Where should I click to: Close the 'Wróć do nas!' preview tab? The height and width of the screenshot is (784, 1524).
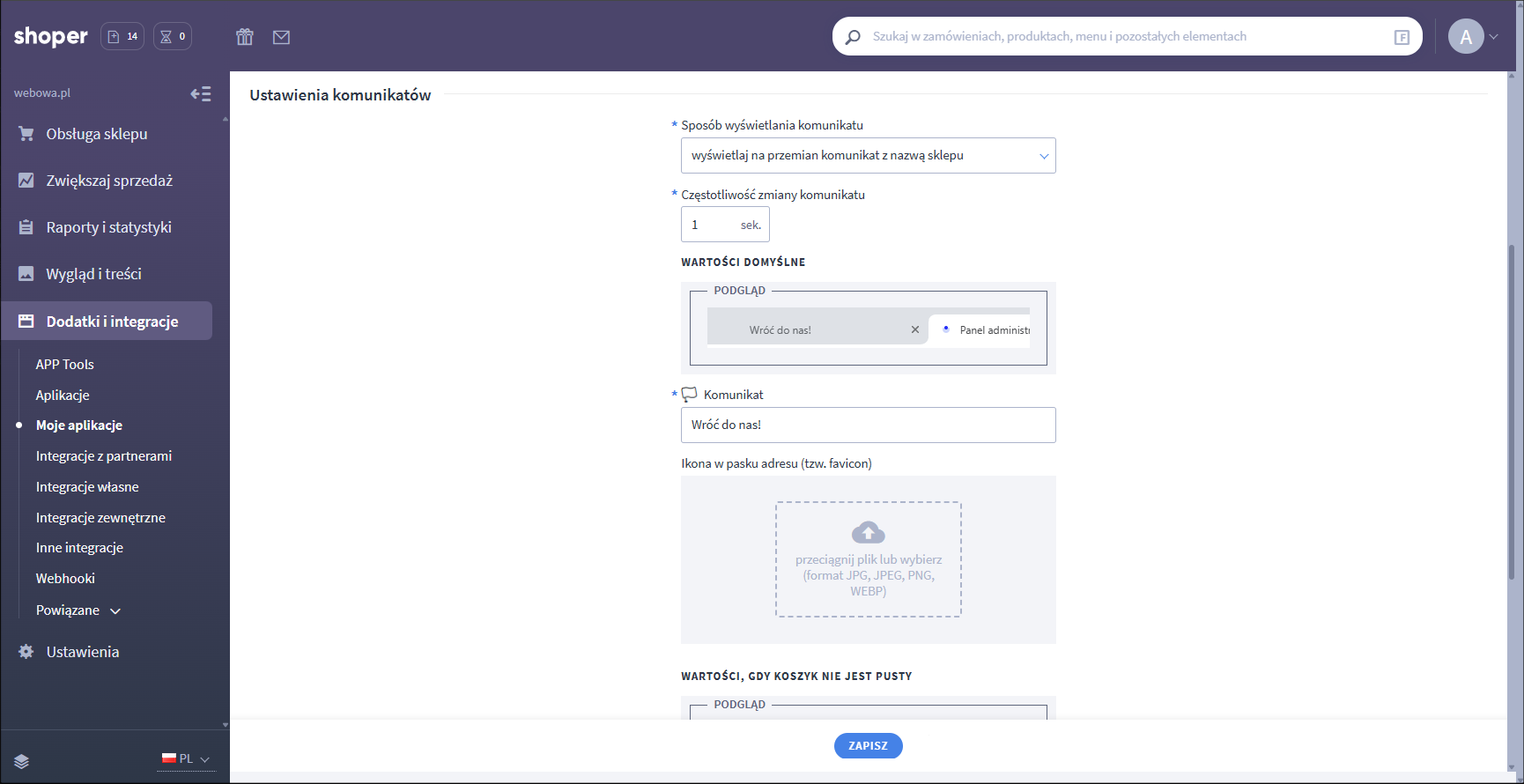pyautogui.click(x=914, y=329)
